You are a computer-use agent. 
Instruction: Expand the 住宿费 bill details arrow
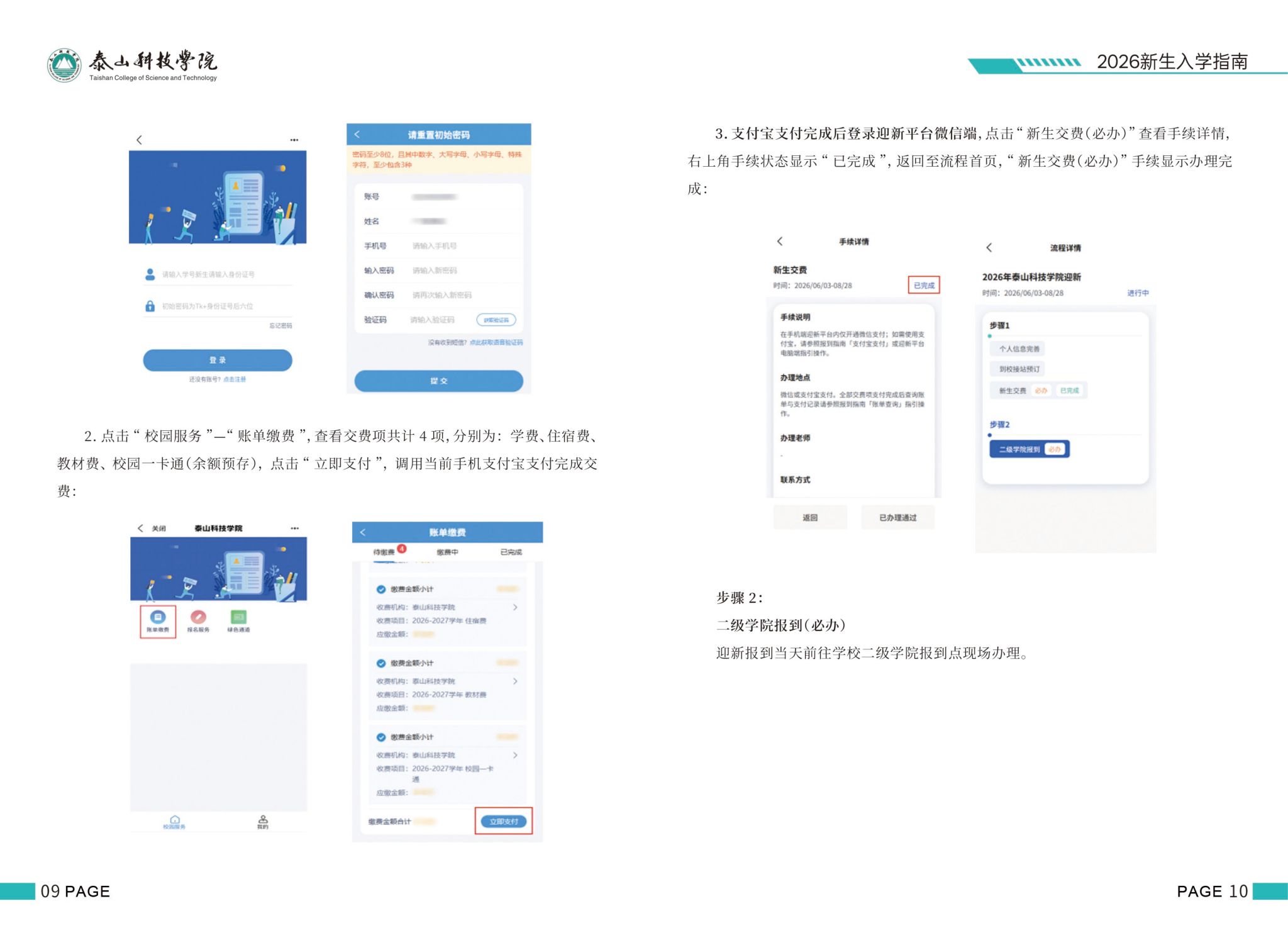click(515, 607)
